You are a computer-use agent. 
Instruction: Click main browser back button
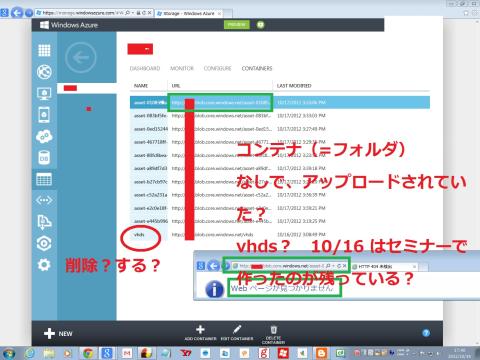17,13
